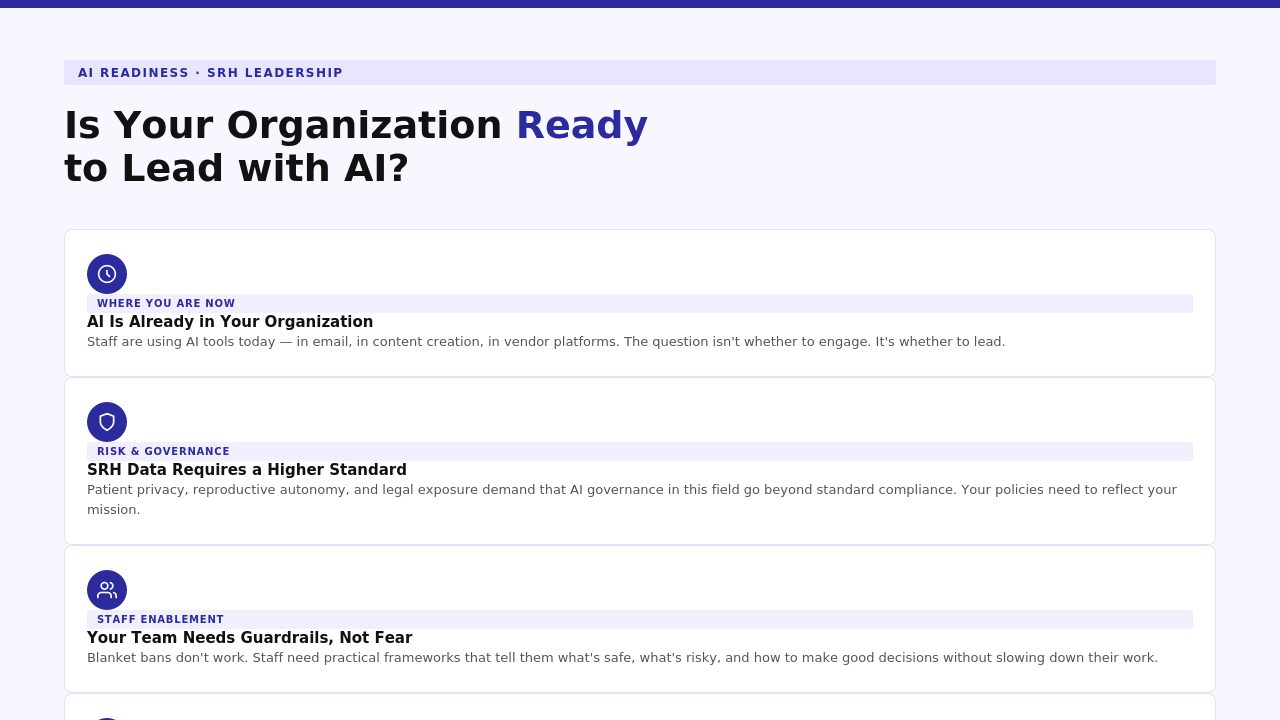Toggle the STAFF ENABLEMENT label bar
Viewport: 1280px width, 720px height.
(640, 619)
